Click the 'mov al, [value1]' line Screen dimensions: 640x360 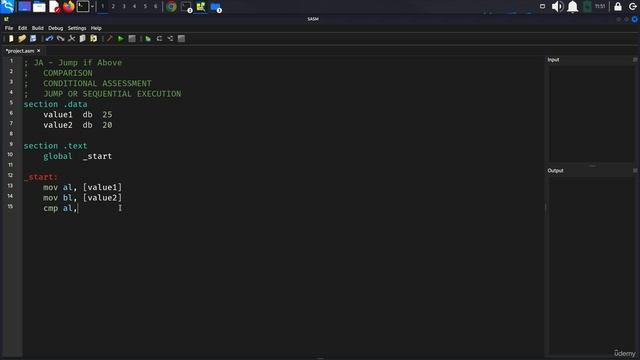pos(82,187)
